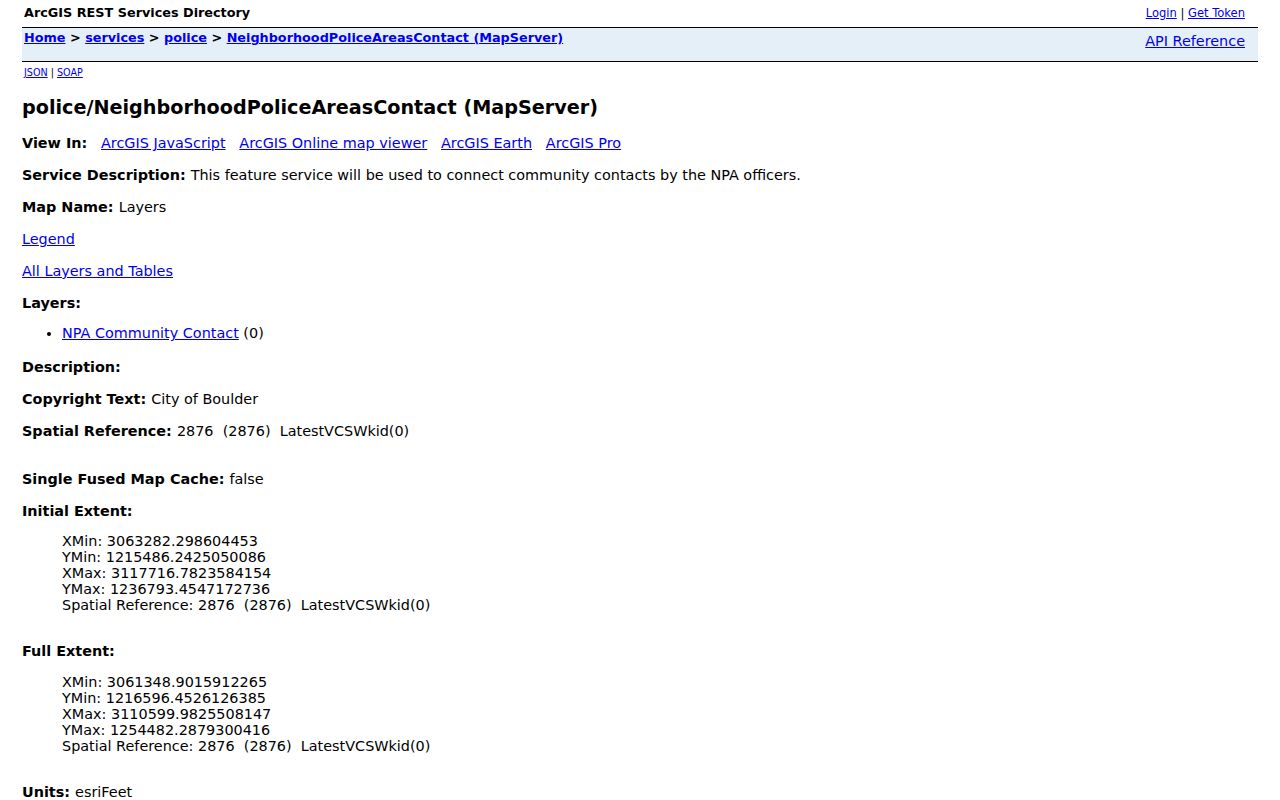Click Initial Extent YMax value 1236793.4547172736
Image resolution: width=1280 pixels, height=800 pixels.
click(189, 590)
